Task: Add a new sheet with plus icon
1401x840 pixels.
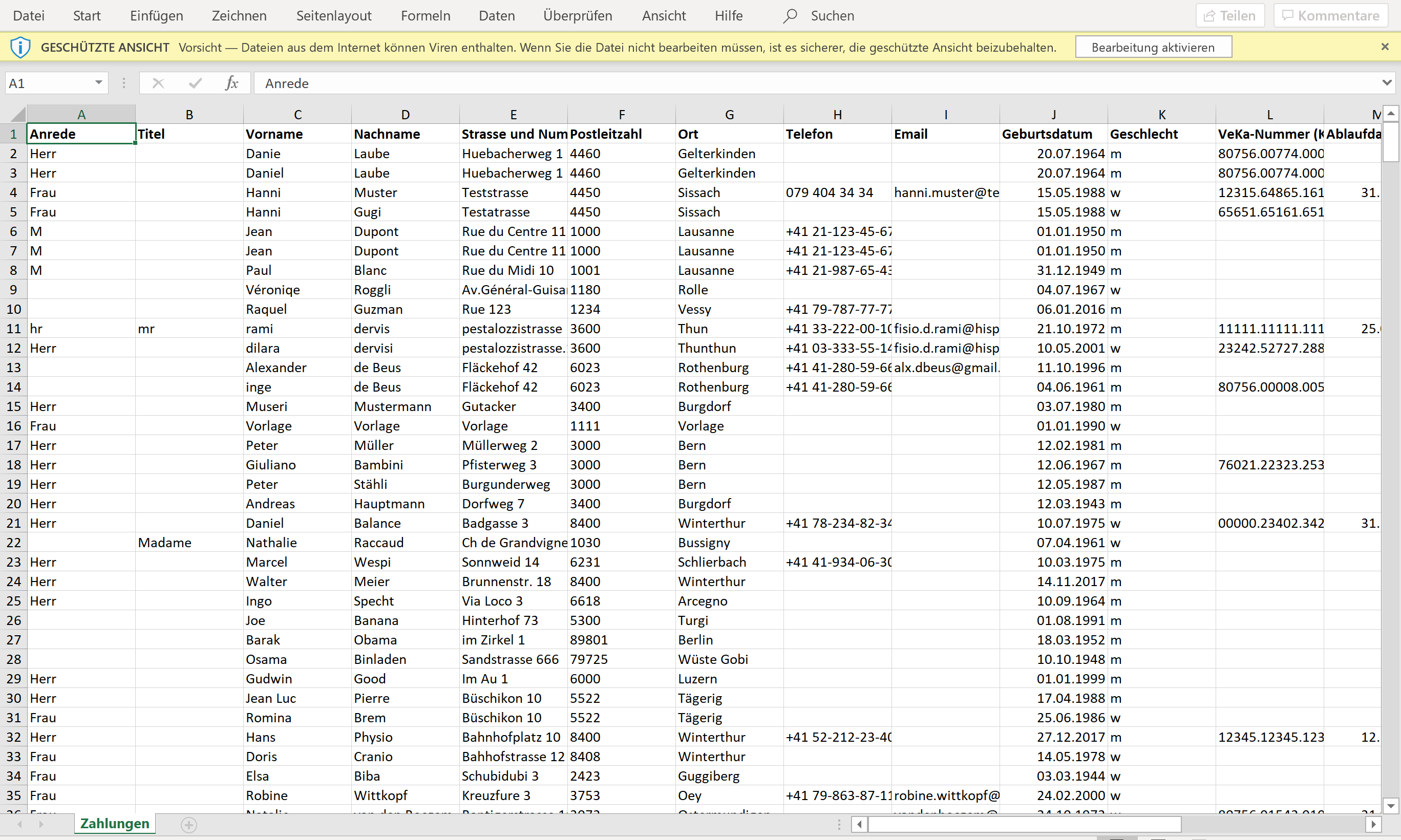Action: pyautogui.click(x=189, y=825)
